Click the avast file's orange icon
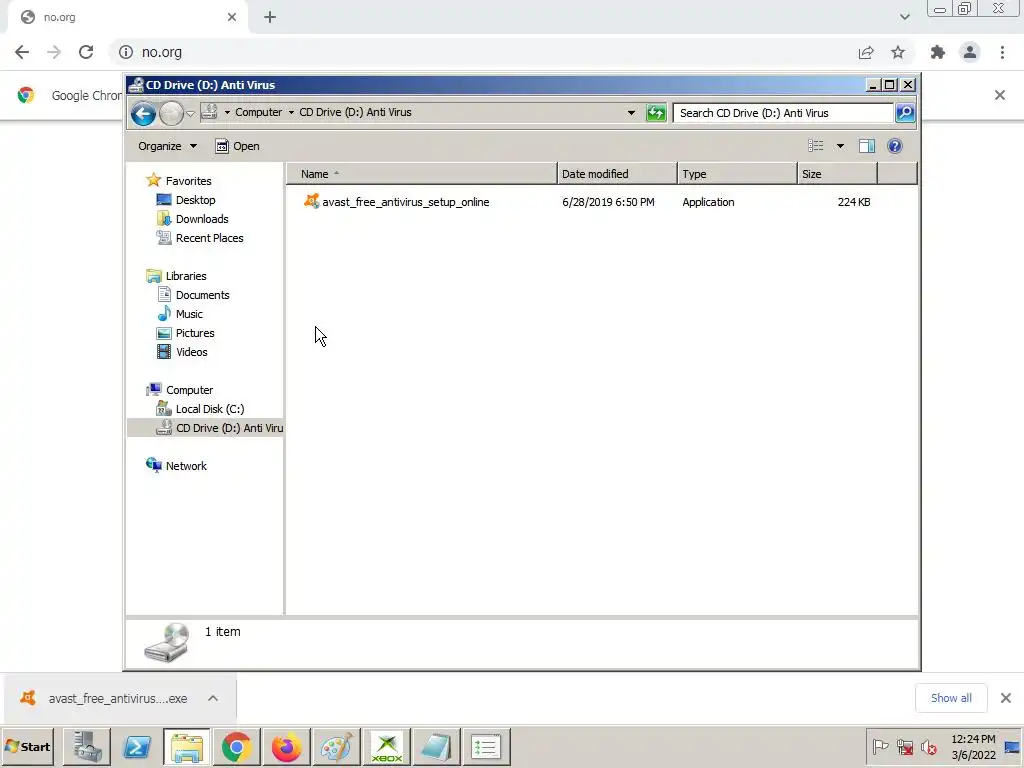1024x768 pixels. (x=311, y=201)
